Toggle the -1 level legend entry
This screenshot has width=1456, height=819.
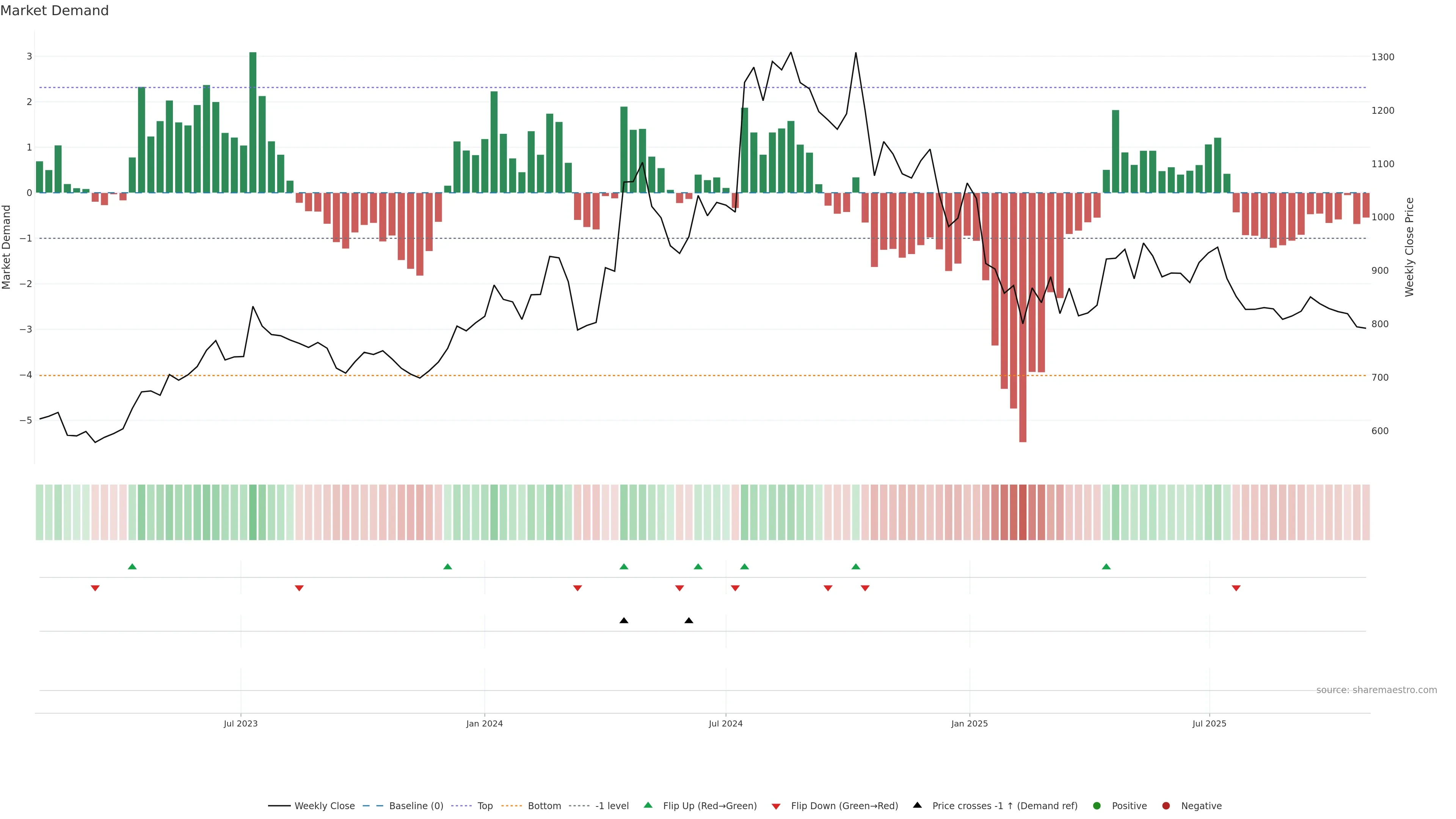pyautogui.click(x=612, y=805)
